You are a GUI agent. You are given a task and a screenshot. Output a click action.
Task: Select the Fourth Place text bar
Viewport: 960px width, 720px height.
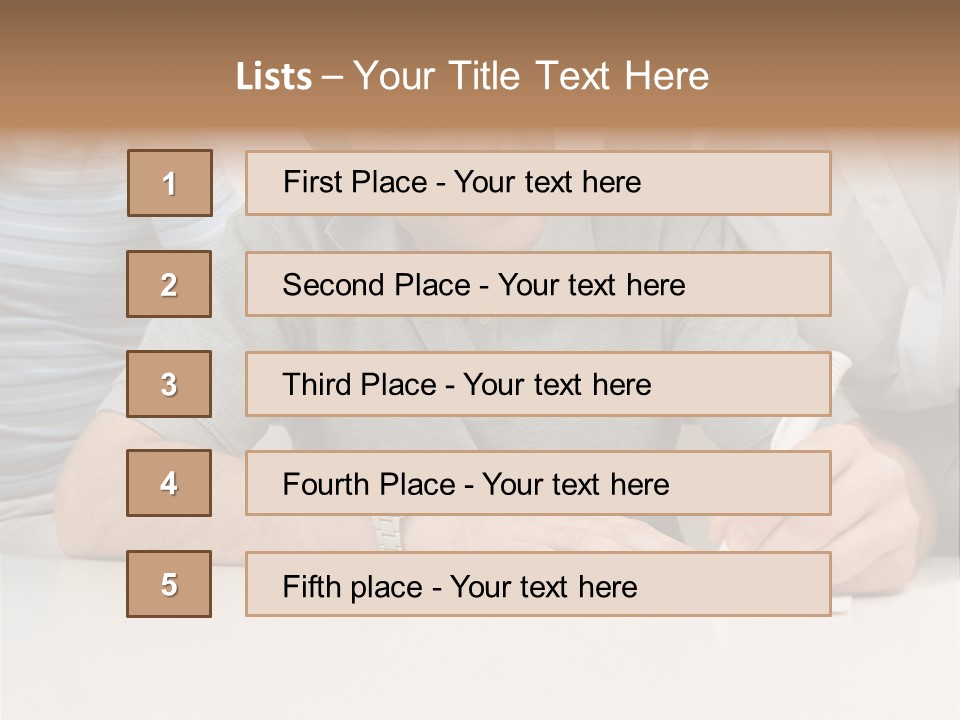[x=538, y=483]
